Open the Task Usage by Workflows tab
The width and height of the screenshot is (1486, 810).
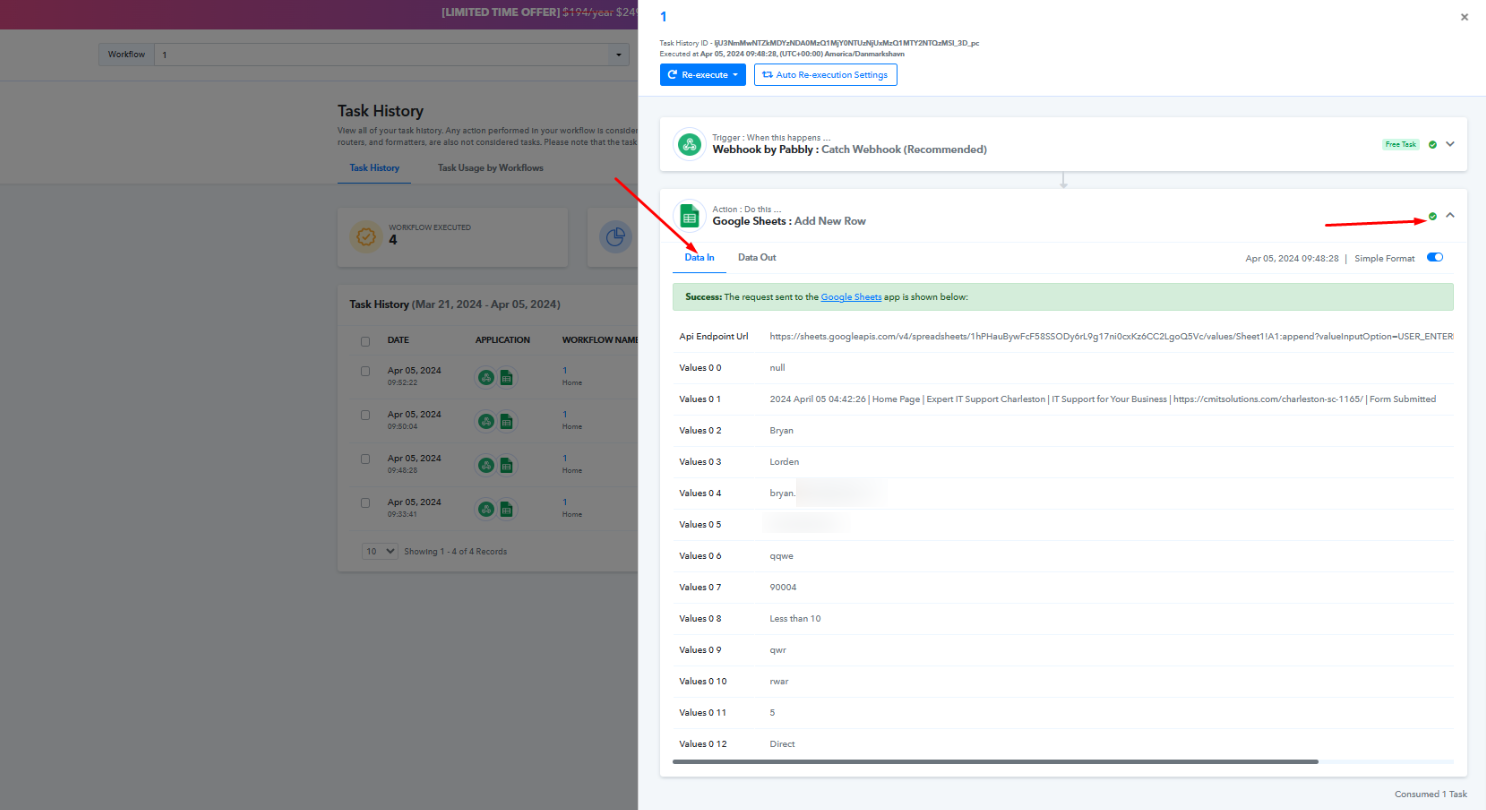click(x=490, y=168)
